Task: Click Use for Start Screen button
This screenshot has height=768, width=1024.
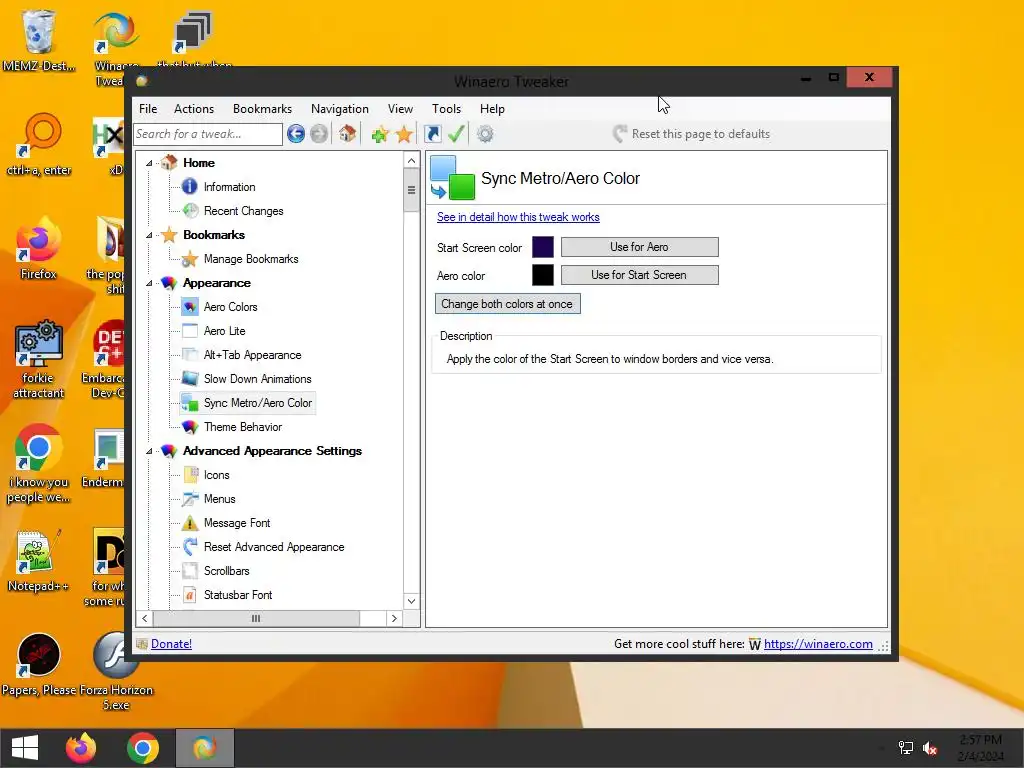Action: point(639,275)
